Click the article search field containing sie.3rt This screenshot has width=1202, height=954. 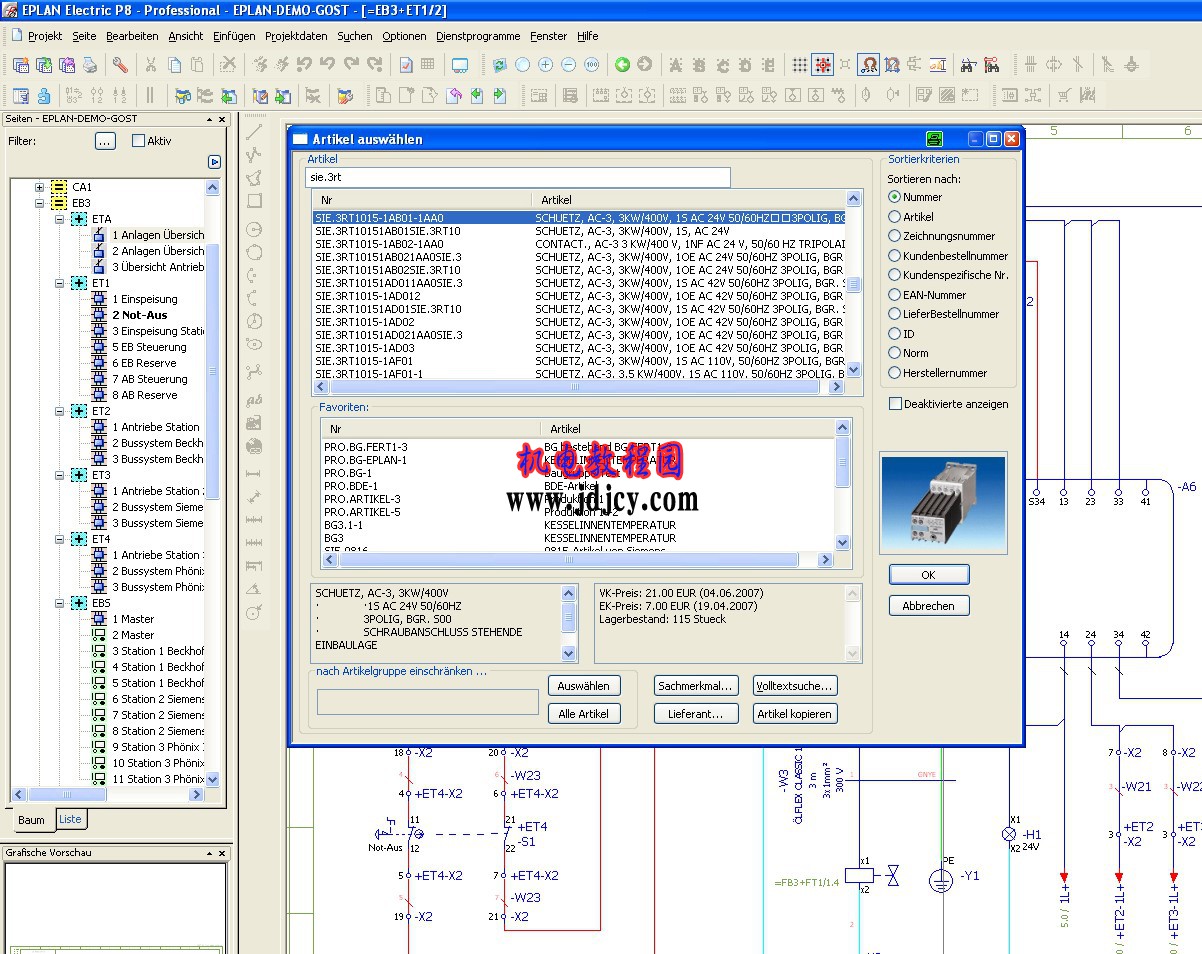518,178
